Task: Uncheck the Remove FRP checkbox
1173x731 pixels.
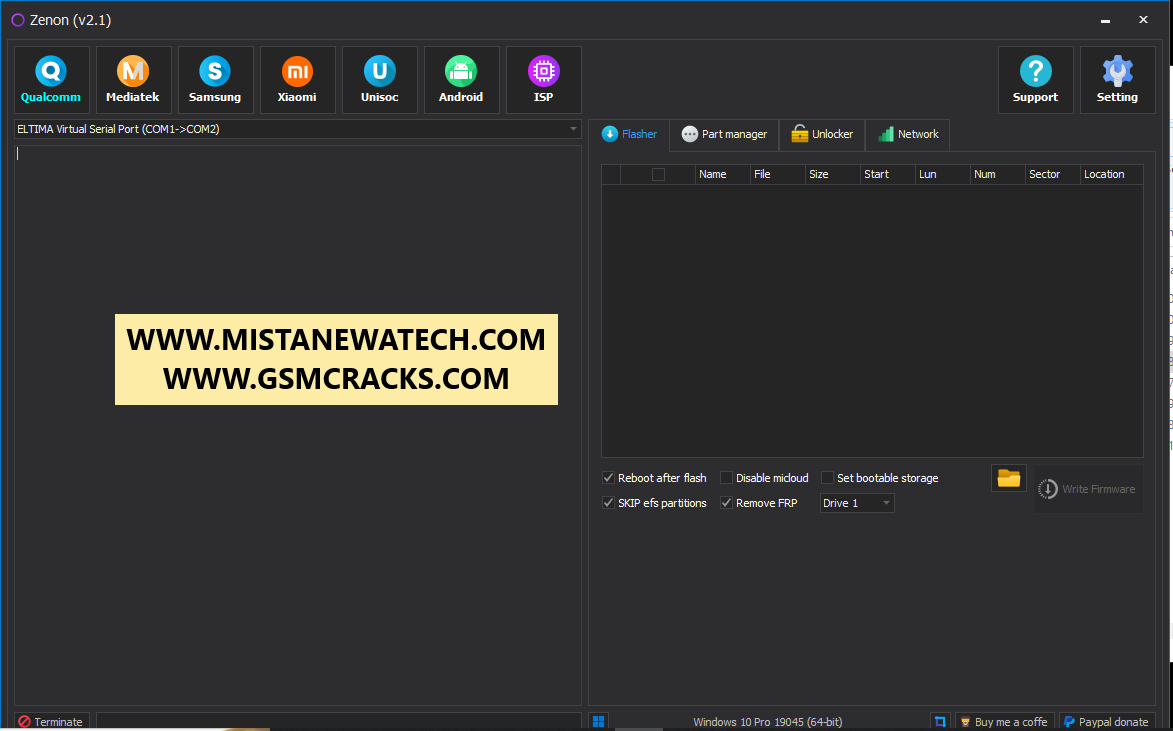Action: (x=726, y=503)
